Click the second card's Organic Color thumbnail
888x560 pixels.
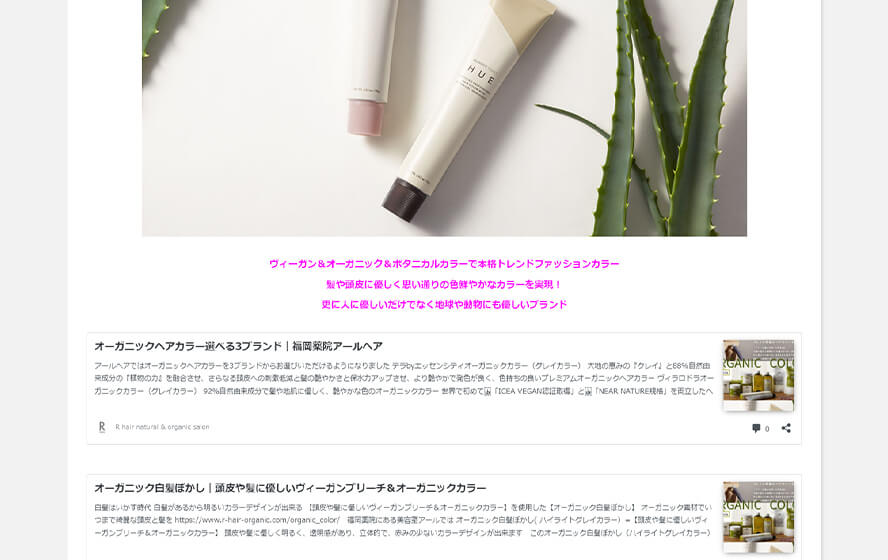click(x=758, y=517)
